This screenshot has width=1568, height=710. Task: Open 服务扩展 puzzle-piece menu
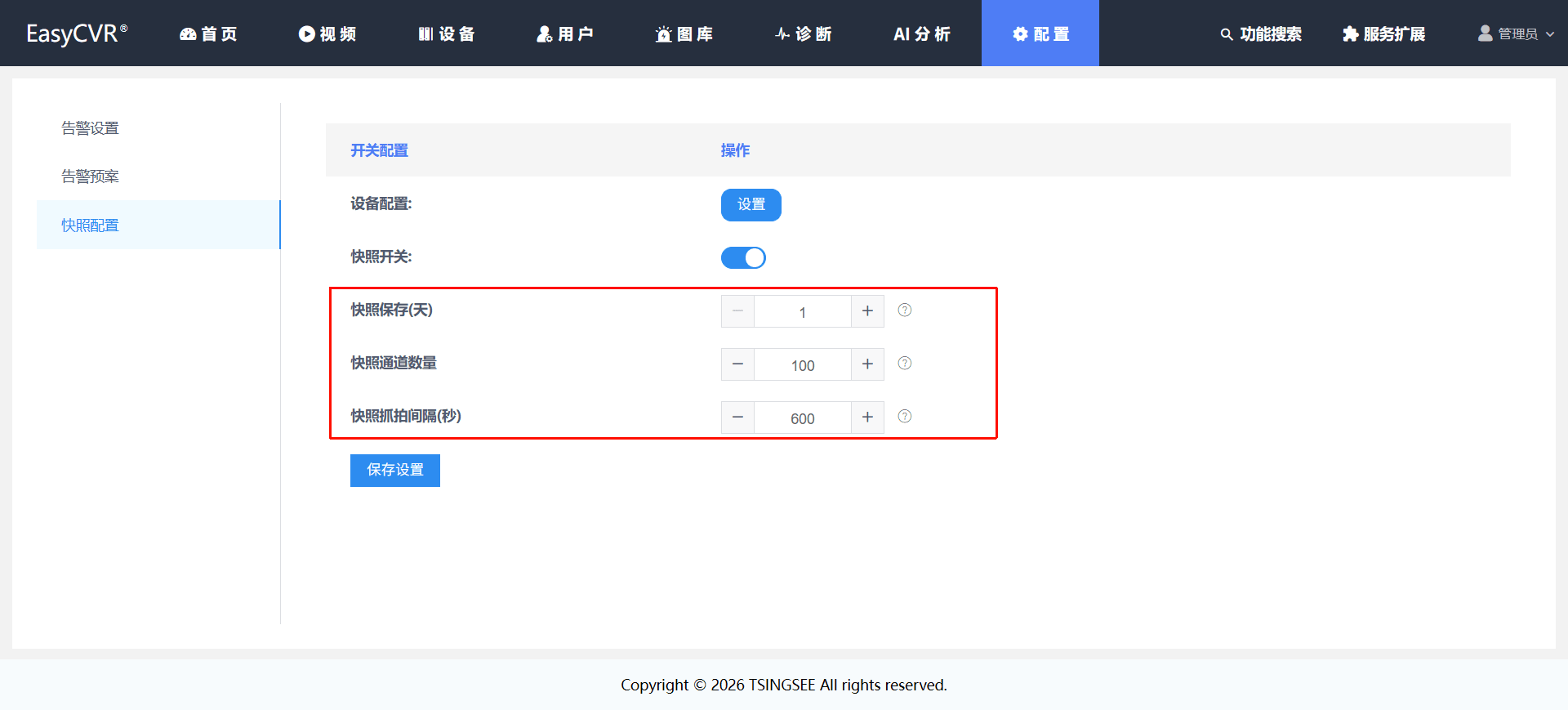coord(1383,33)
